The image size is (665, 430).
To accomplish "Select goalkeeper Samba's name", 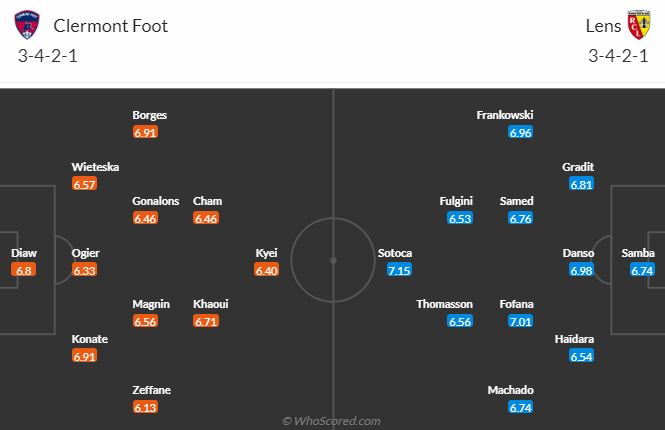I will coord(638,253).
